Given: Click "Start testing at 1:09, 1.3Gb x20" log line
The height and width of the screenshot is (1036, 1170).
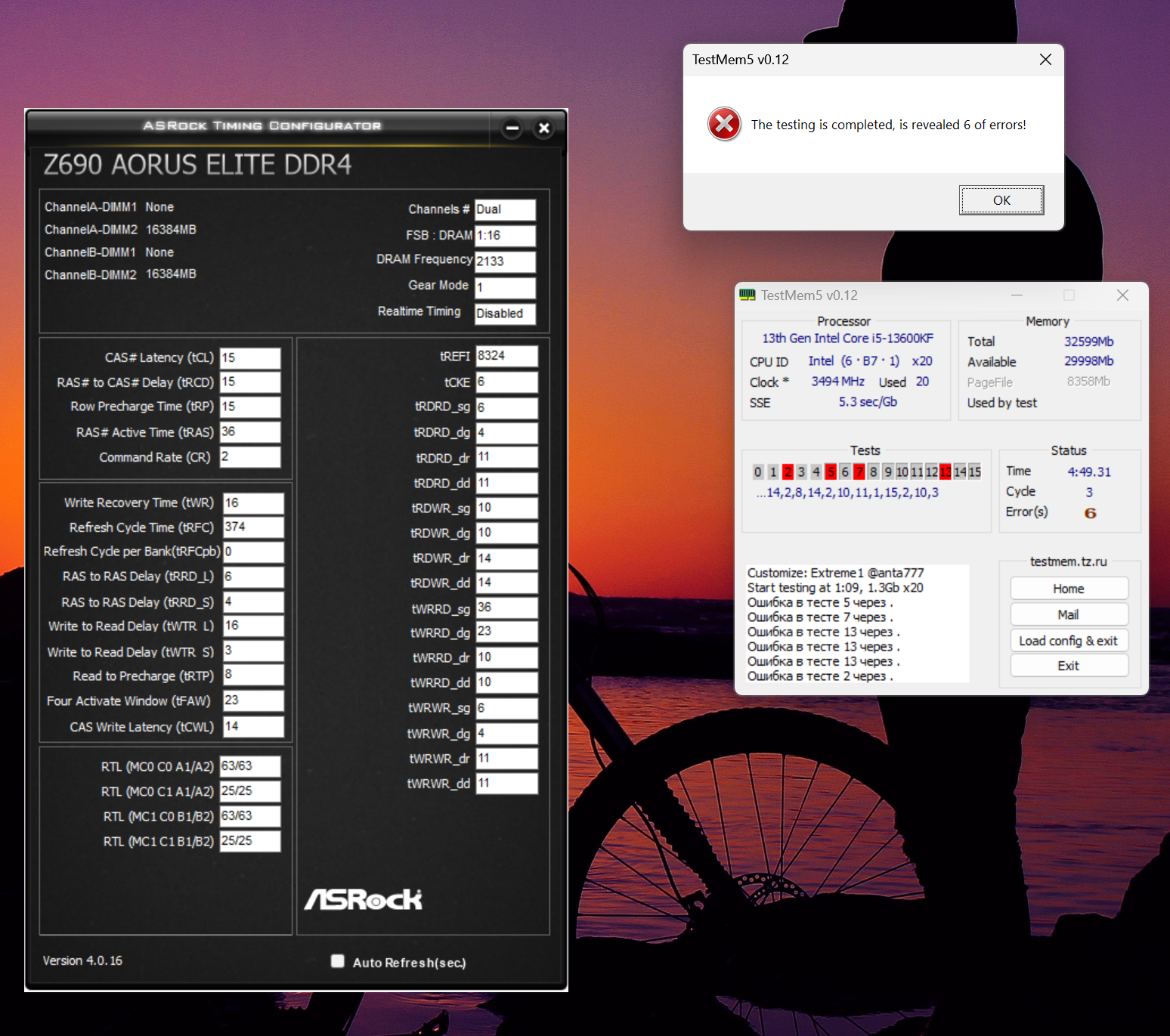Looking at the screenshot, I should point(835,587).
